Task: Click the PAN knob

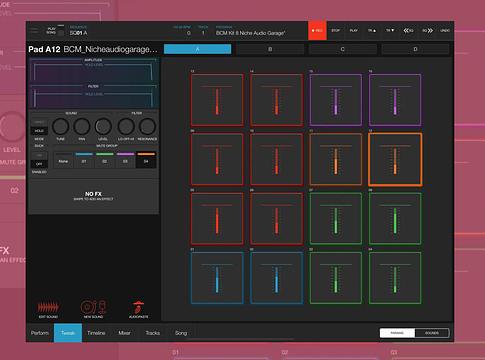Action: [82, 126]
